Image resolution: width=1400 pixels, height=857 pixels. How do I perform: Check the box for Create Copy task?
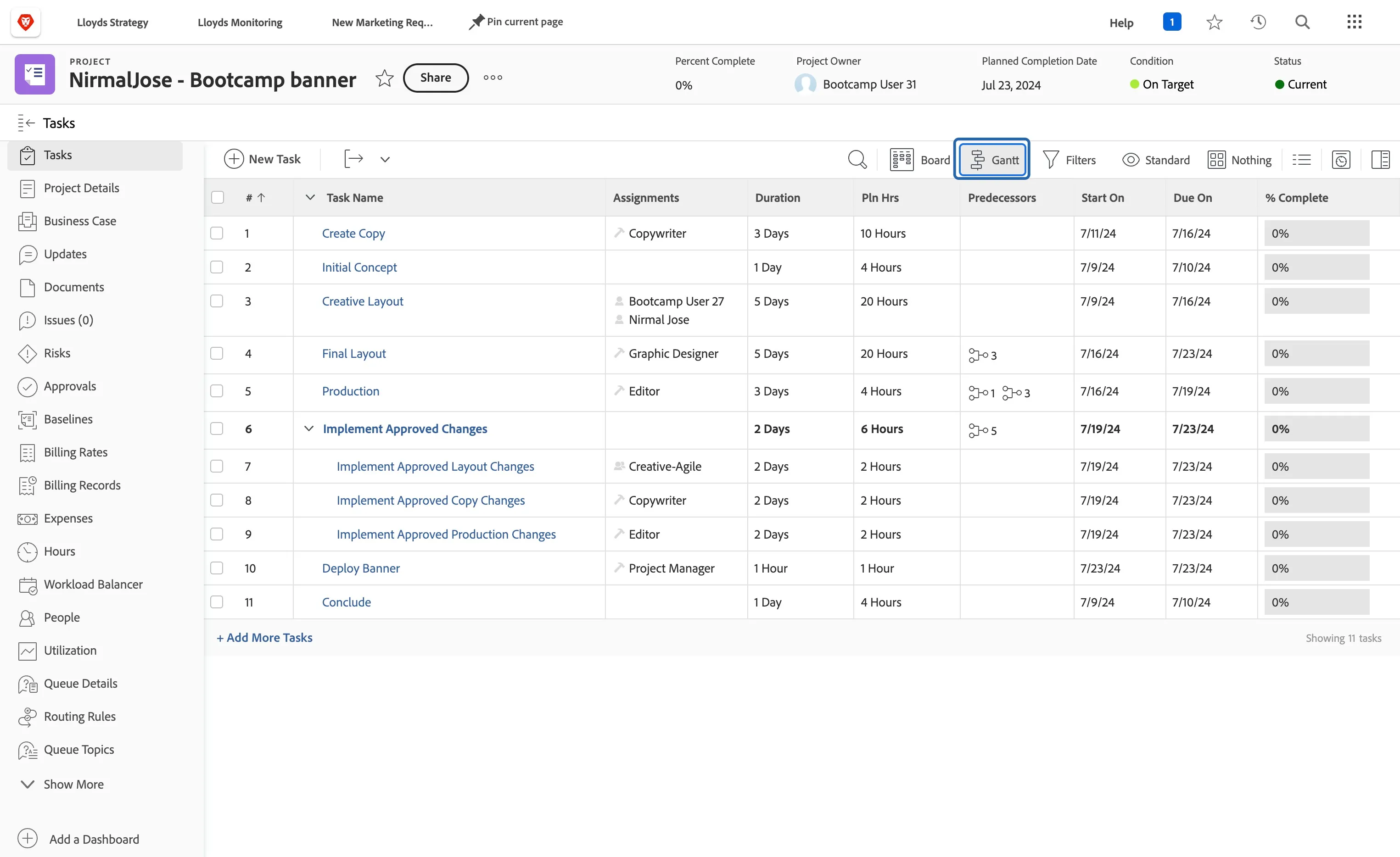click(x=217, y=233)
